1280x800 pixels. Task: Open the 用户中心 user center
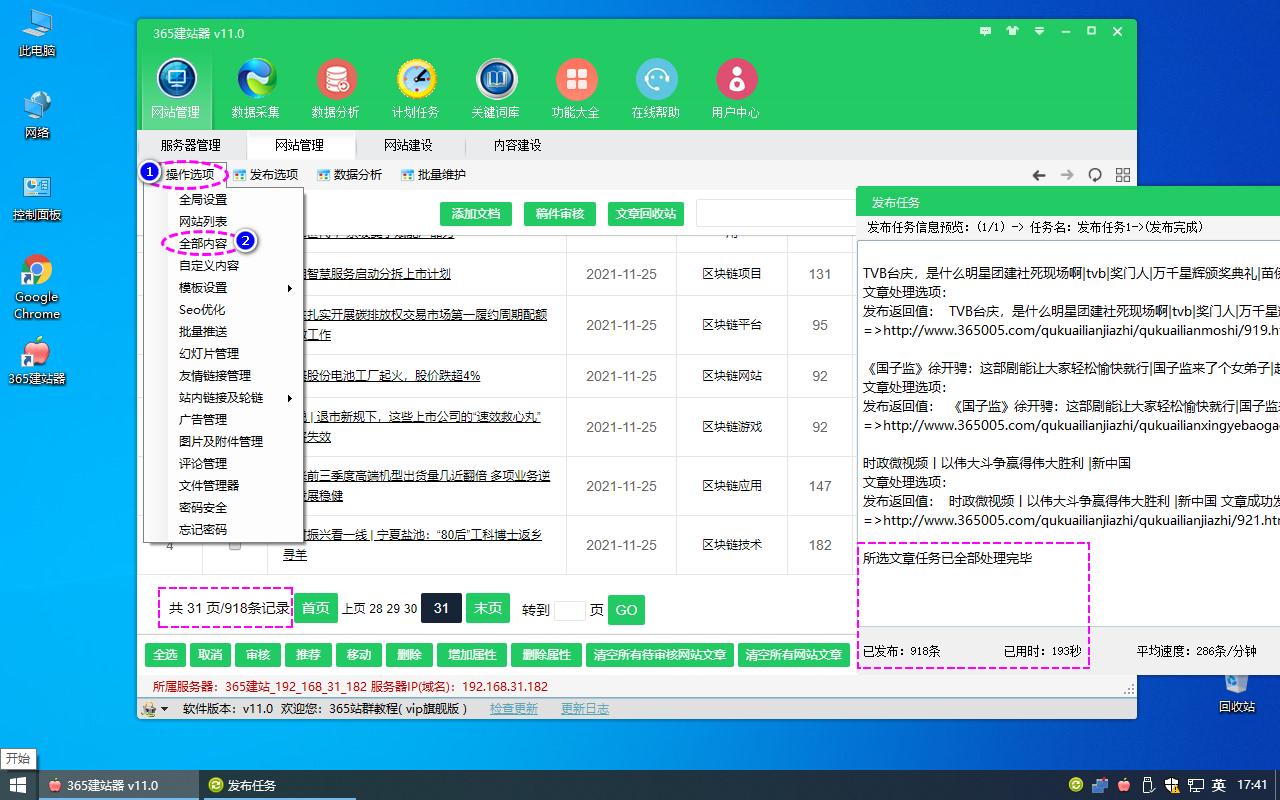tap(736, 89)
